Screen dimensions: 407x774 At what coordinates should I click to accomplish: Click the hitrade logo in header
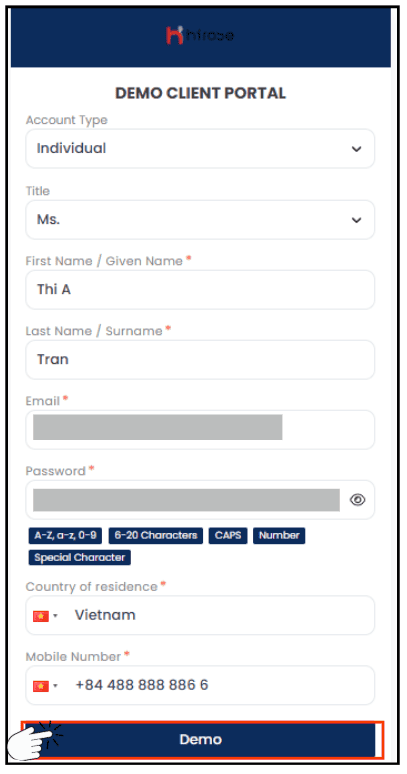tap(200, 36)
